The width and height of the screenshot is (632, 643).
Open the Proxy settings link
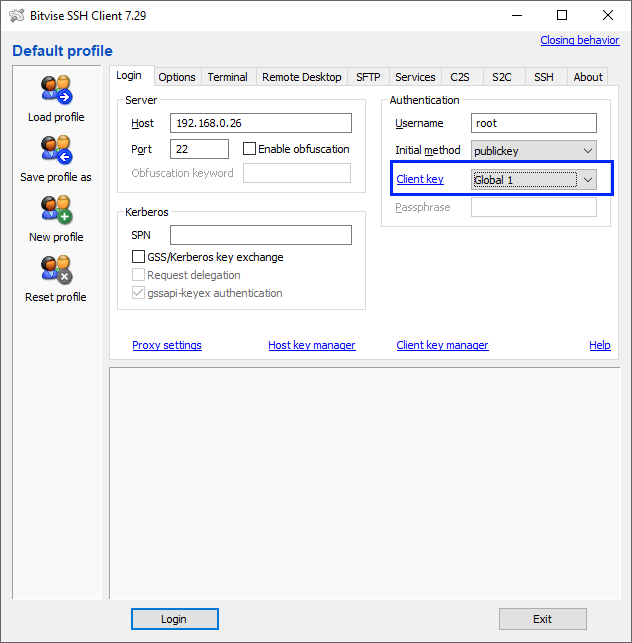click(167, 345)
